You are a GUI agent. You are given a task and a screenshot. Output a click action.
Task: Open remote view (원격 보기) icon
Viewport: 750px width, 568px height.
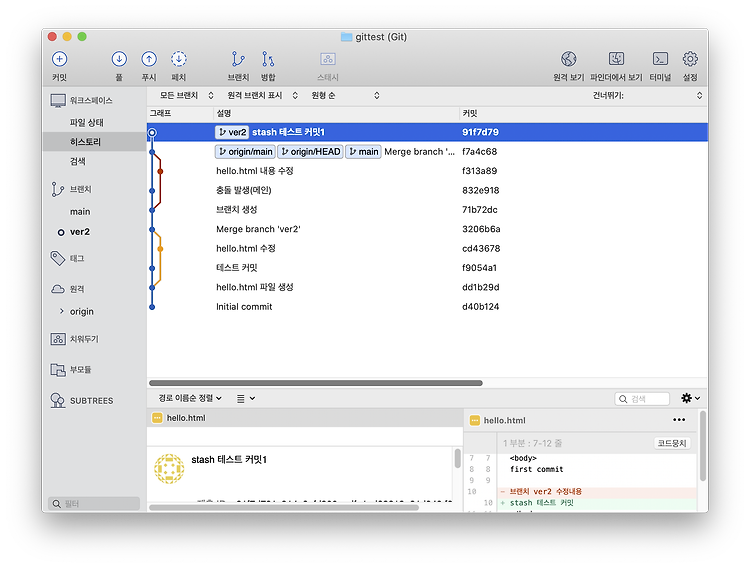pos(569,59)
